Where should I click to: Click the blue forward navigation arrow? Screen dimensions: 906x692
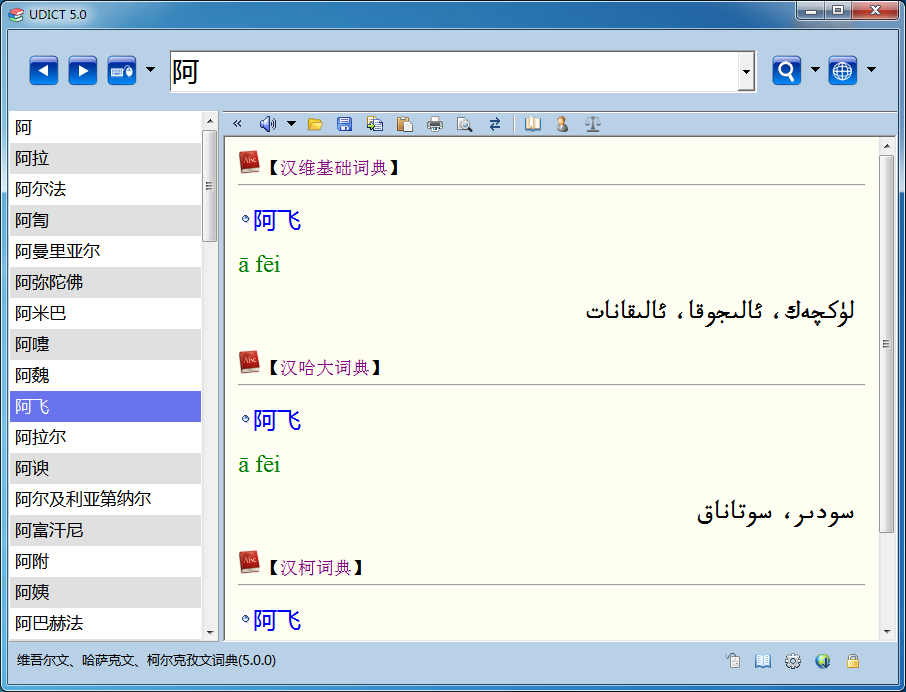pos(83,71)
